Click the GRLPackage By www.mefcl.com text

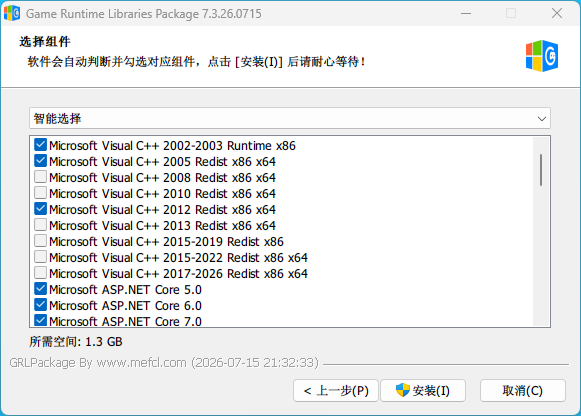(x=164, y=362)
